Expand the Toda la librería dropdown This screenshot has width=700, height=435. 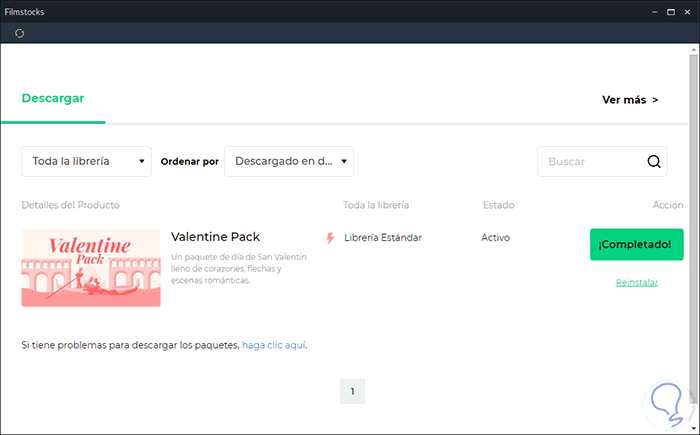(87, 161)
